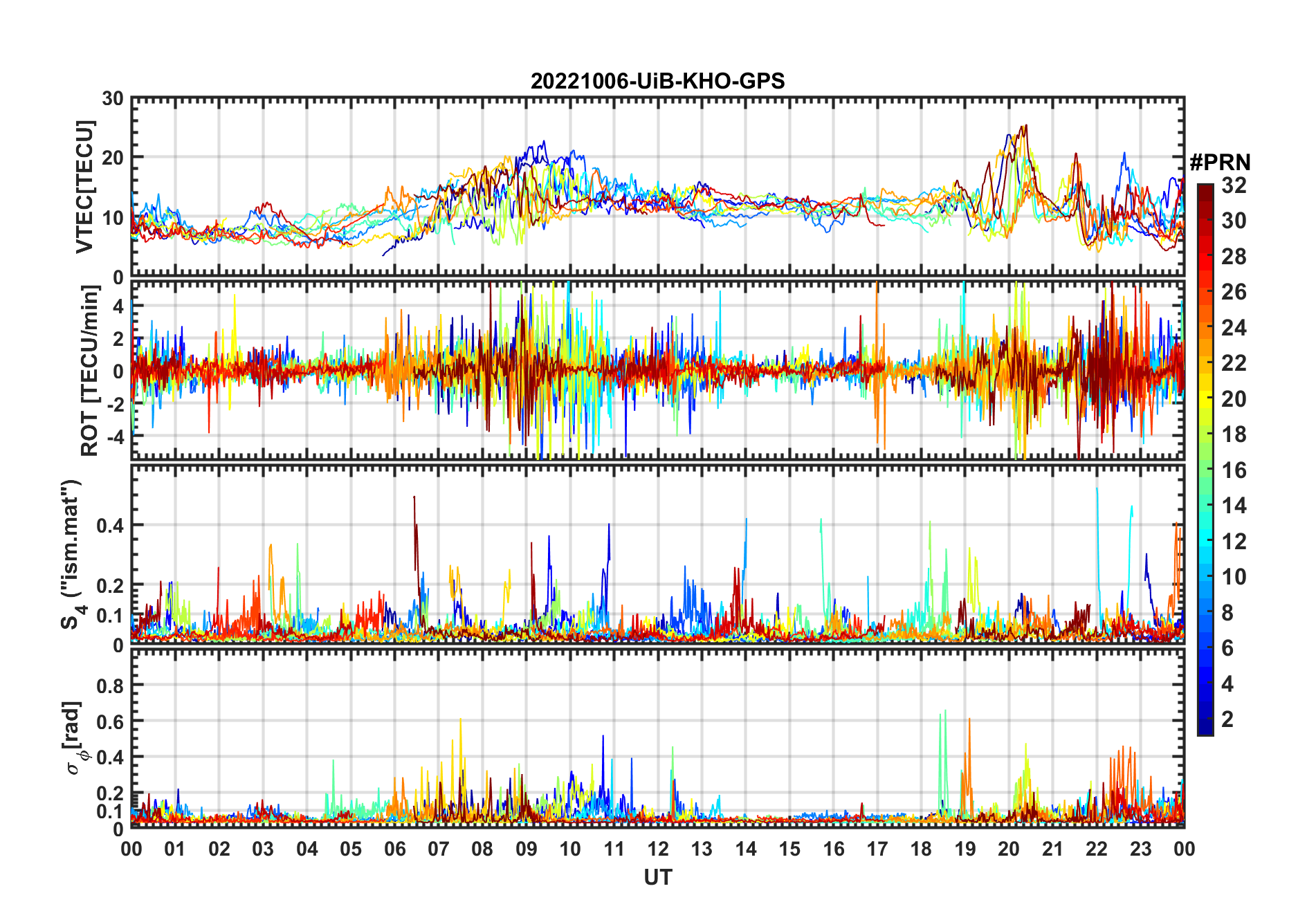Screen dimensions: 1316x920
Task: Click colorbar tick label 32
Action: 1234,185
